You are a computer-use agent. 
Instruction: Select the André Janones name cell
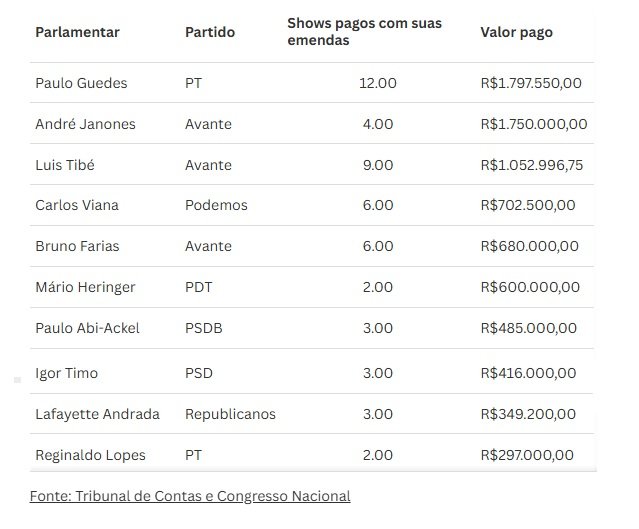click(x=85, y=124)
